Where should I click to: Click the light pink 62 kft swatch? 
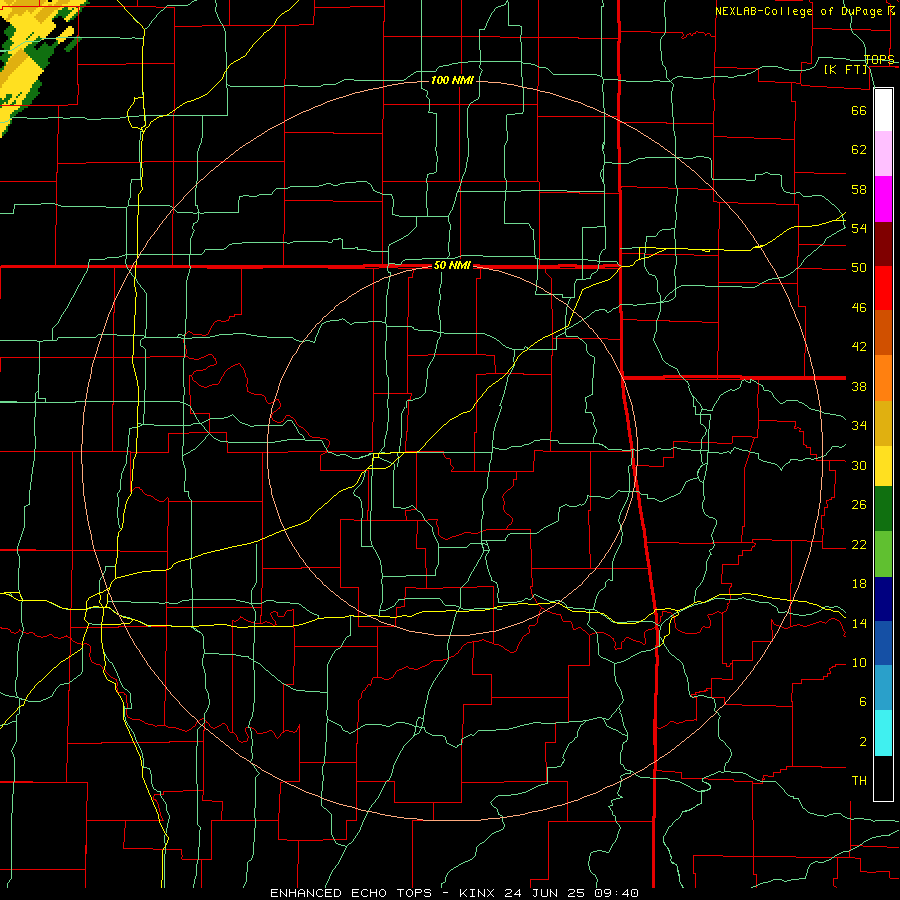883,153
